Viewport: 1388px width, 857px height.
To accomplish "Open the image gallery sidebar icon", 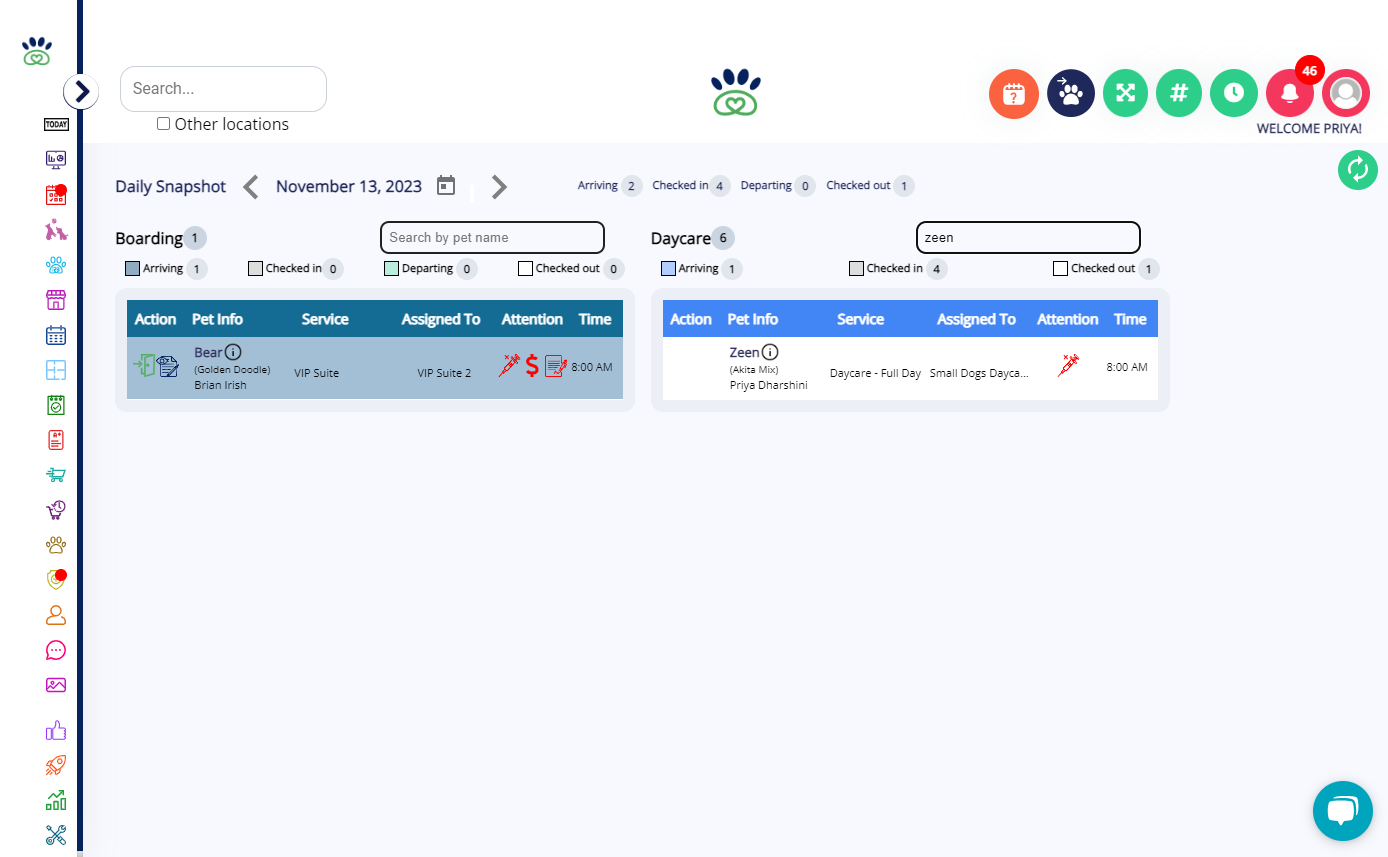I will pos(56,685).
